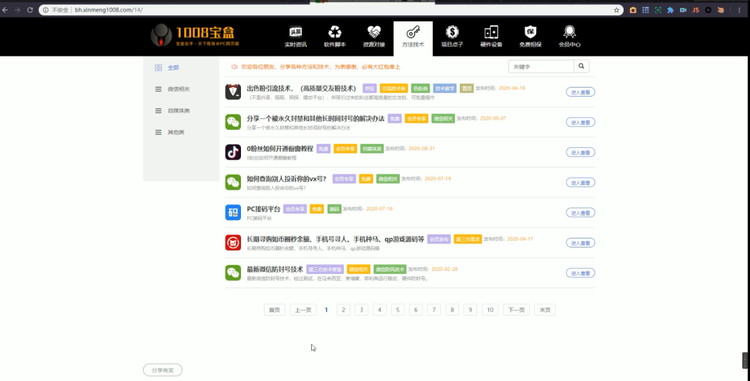The height and width of the screenshot is (381, 750).
Task: Click WeChat icon of 永久封禁 post
Action: [233, 122]
